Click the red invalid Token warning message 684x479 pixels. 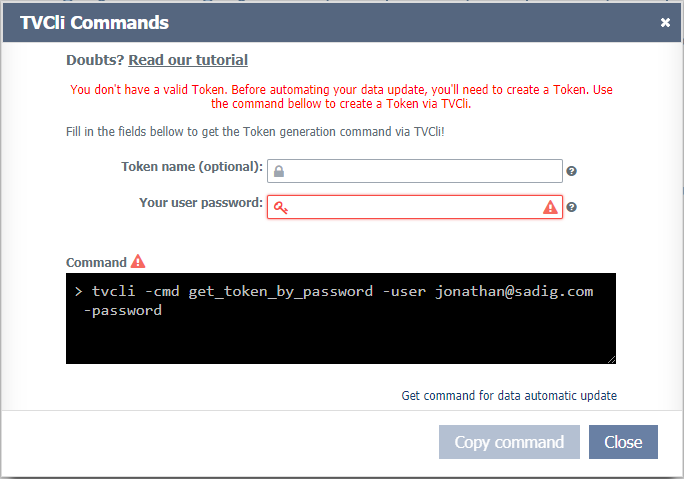tap(341, 96)
